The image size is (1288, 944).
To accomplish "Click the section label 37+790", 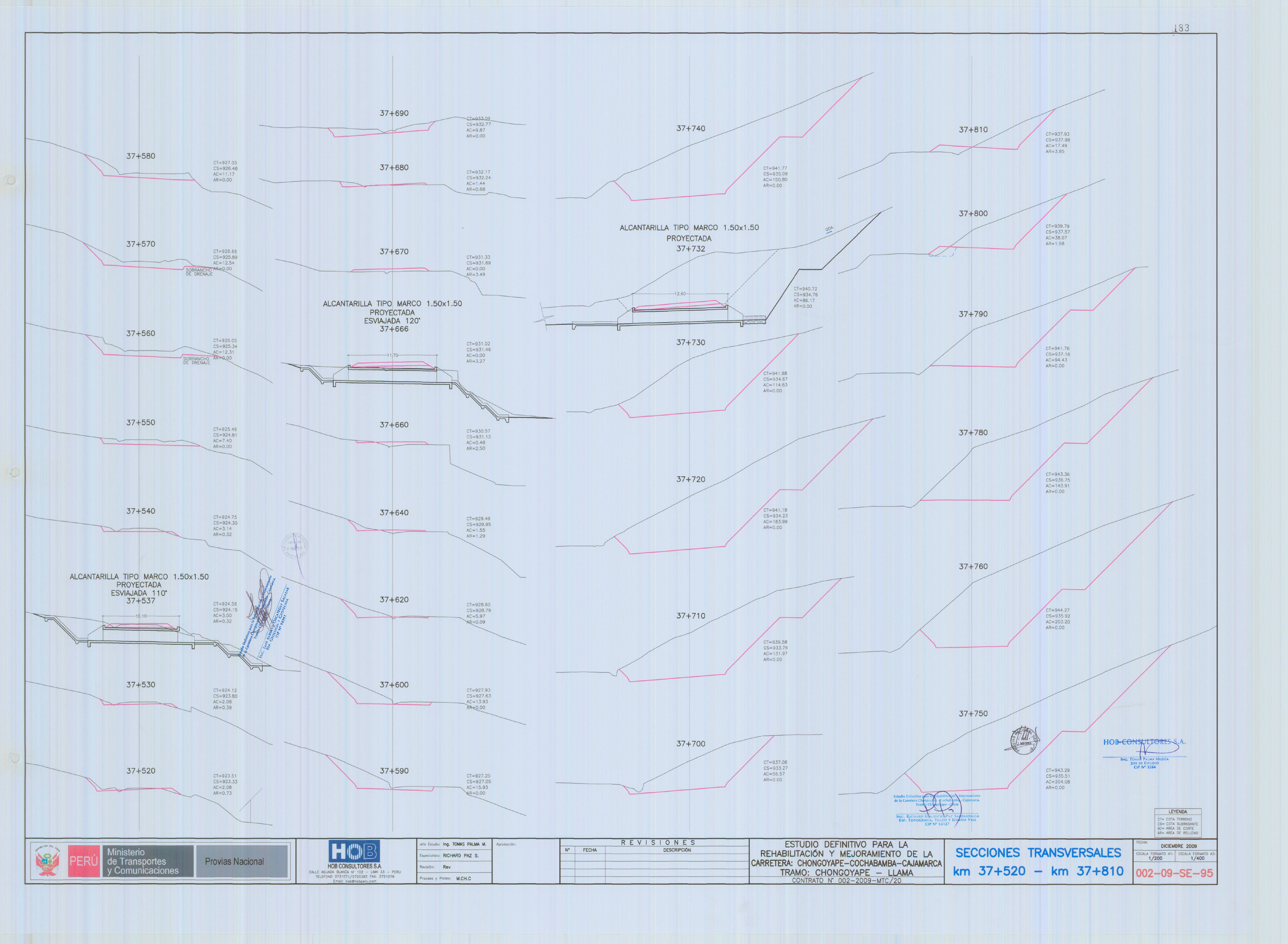I will (973, 314).
